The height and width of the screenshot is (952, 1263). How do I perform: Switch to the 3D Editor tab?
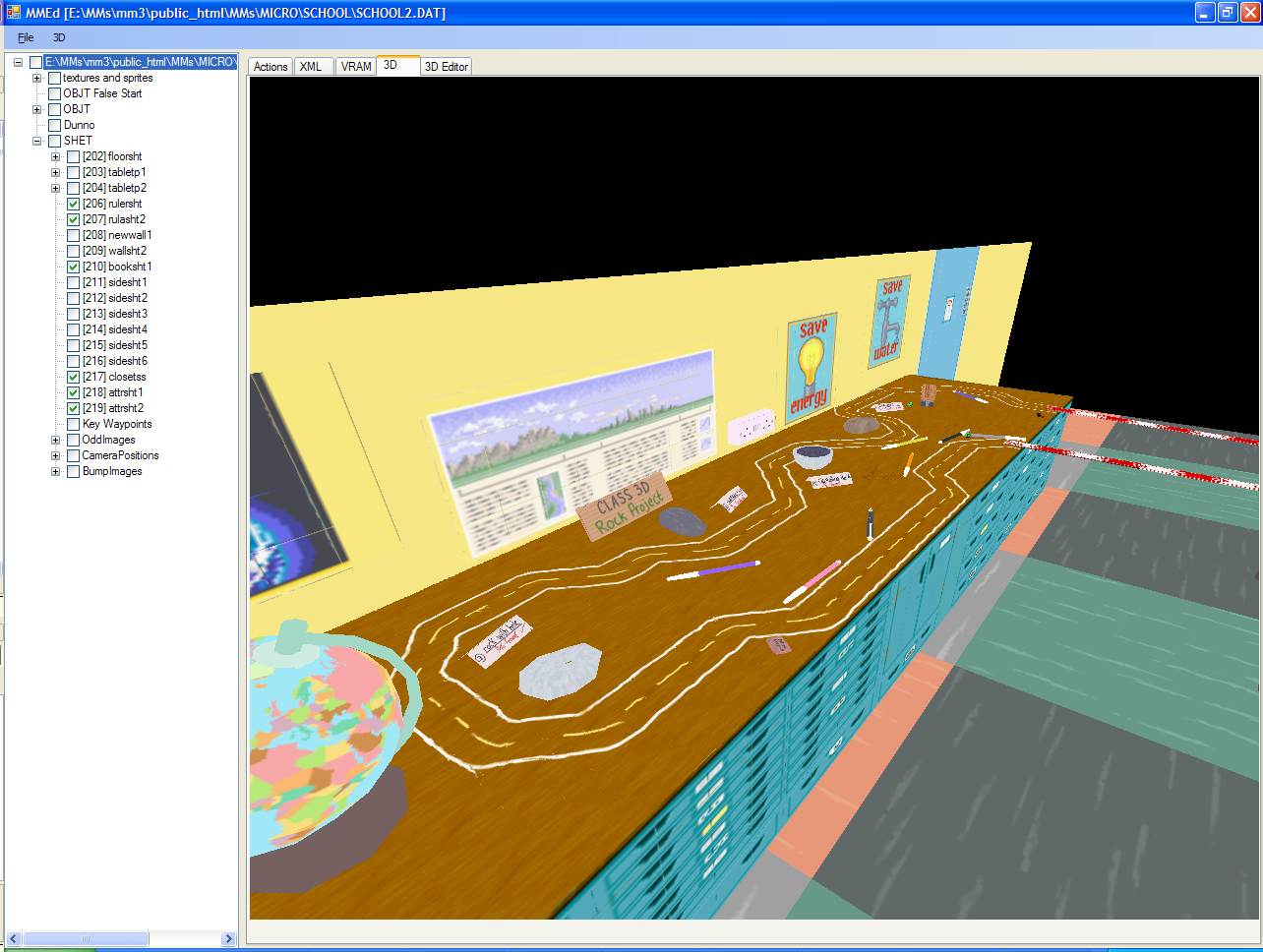click(447, 67)
